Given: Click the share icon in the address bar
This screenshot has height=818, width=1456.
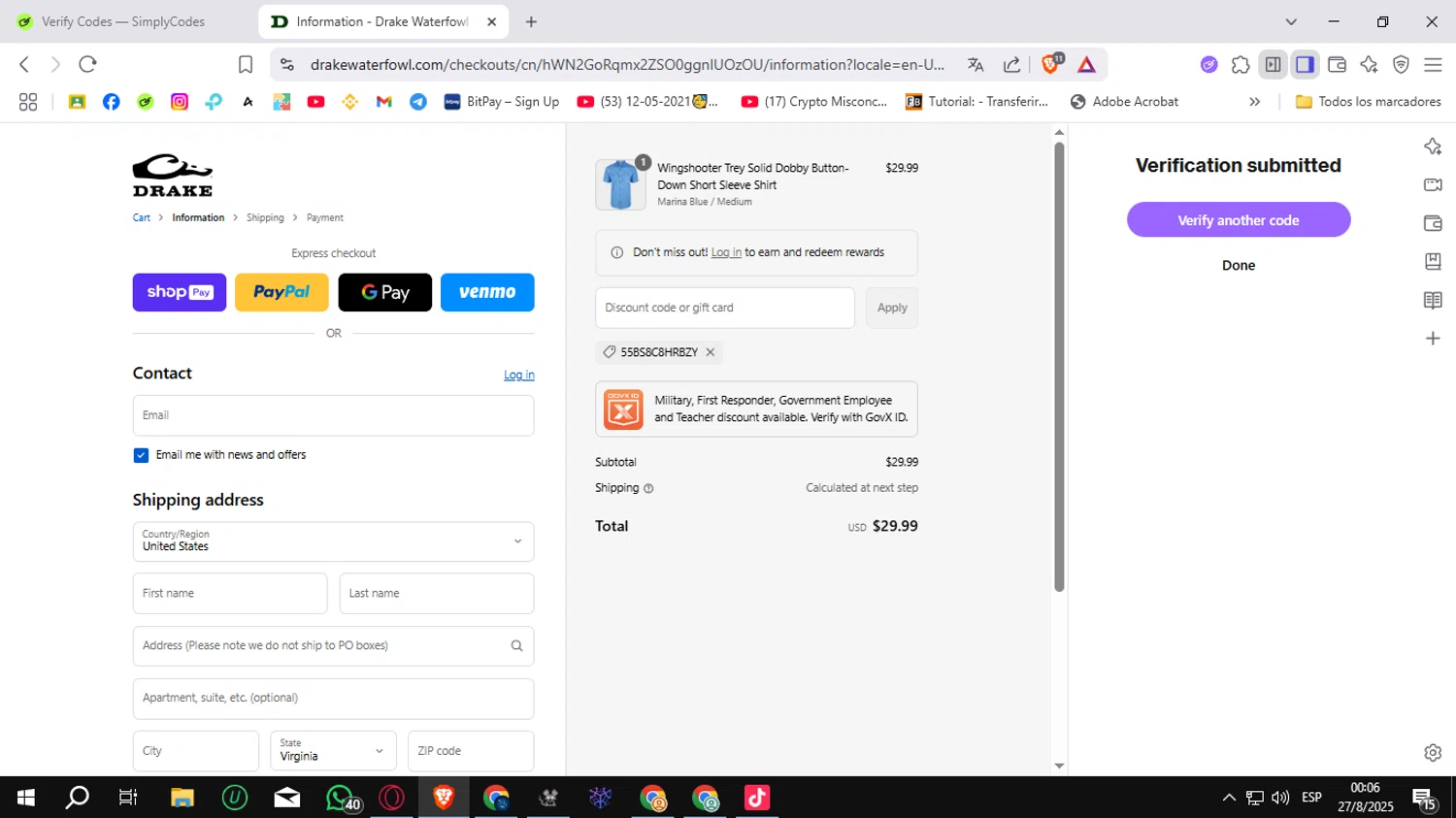Looking at the screenshot, I should [x=1011, y=65].
